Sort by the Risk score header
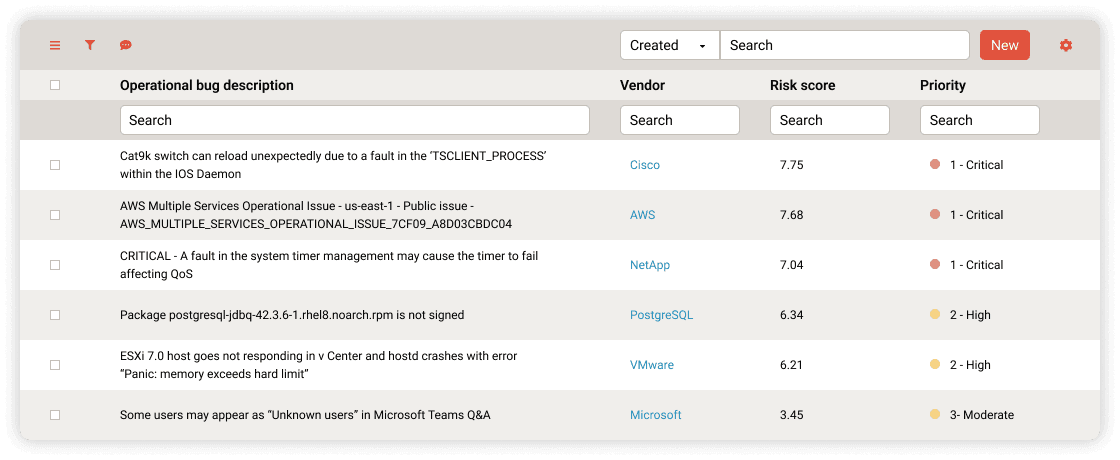Image resolution: width=1120 pixels, height=460 pixels. tap(802, 85)
